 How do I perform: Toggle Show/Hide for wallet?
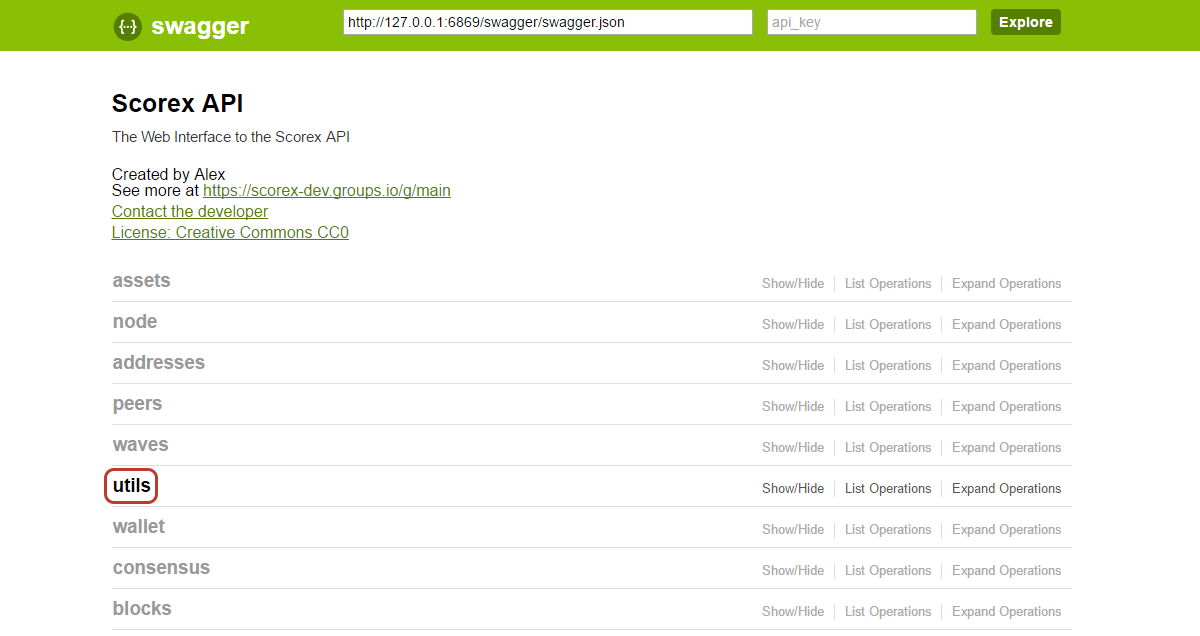[x=793, y=529]
